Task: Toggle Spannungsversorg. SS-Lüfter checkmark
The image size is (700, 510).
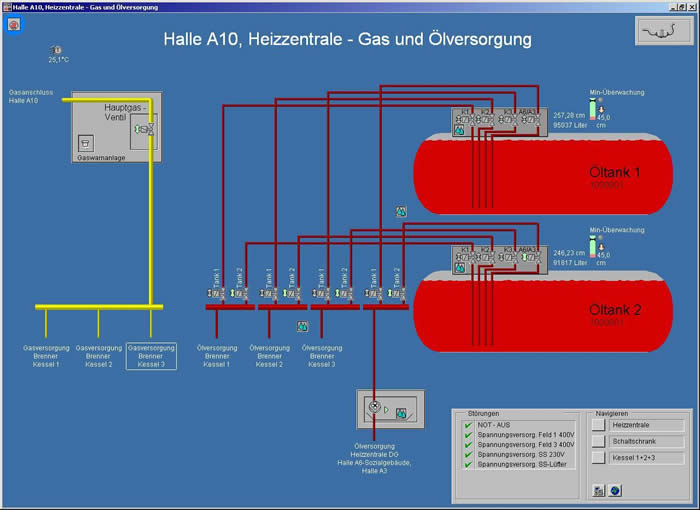Action: tap(467, 464)
